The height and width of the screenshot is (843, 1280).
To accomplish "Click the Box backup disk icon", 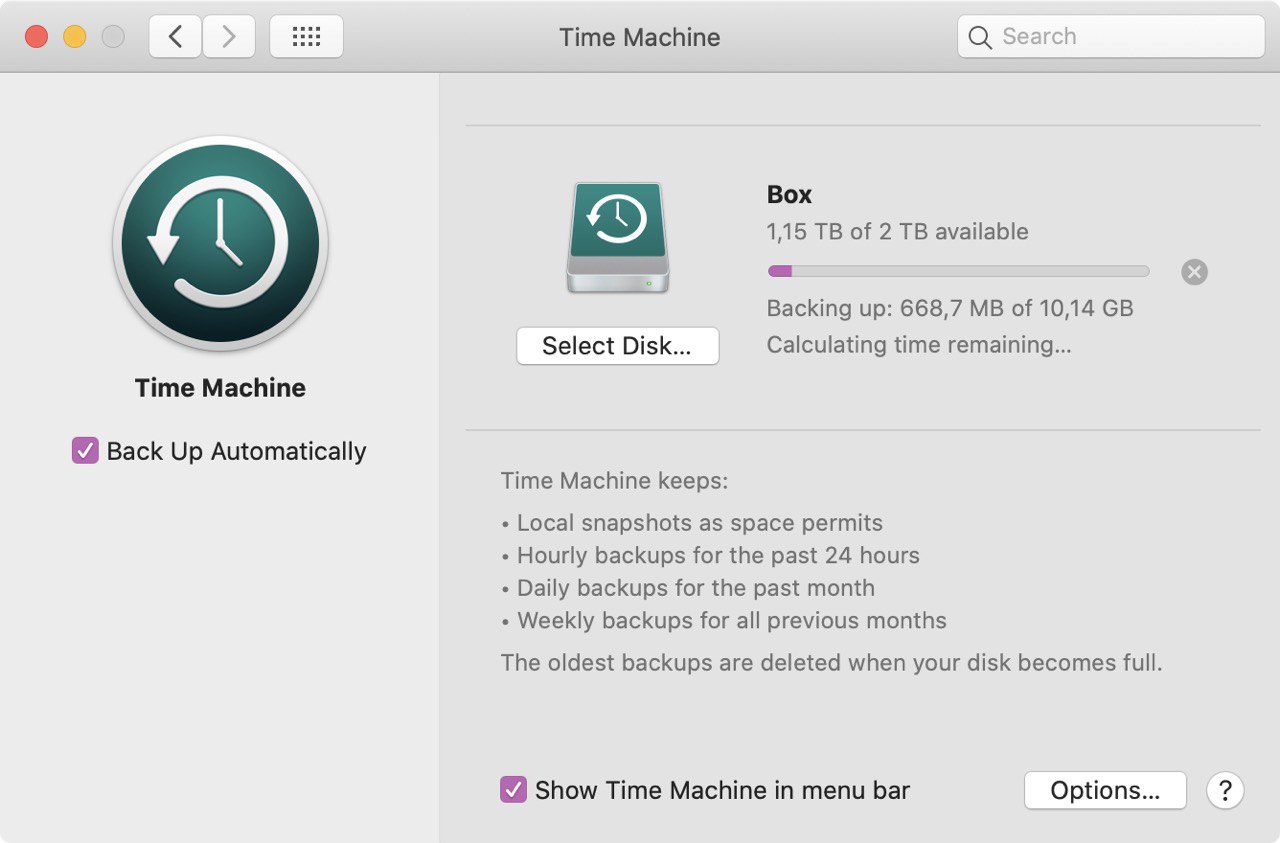I will click(617, 237).
